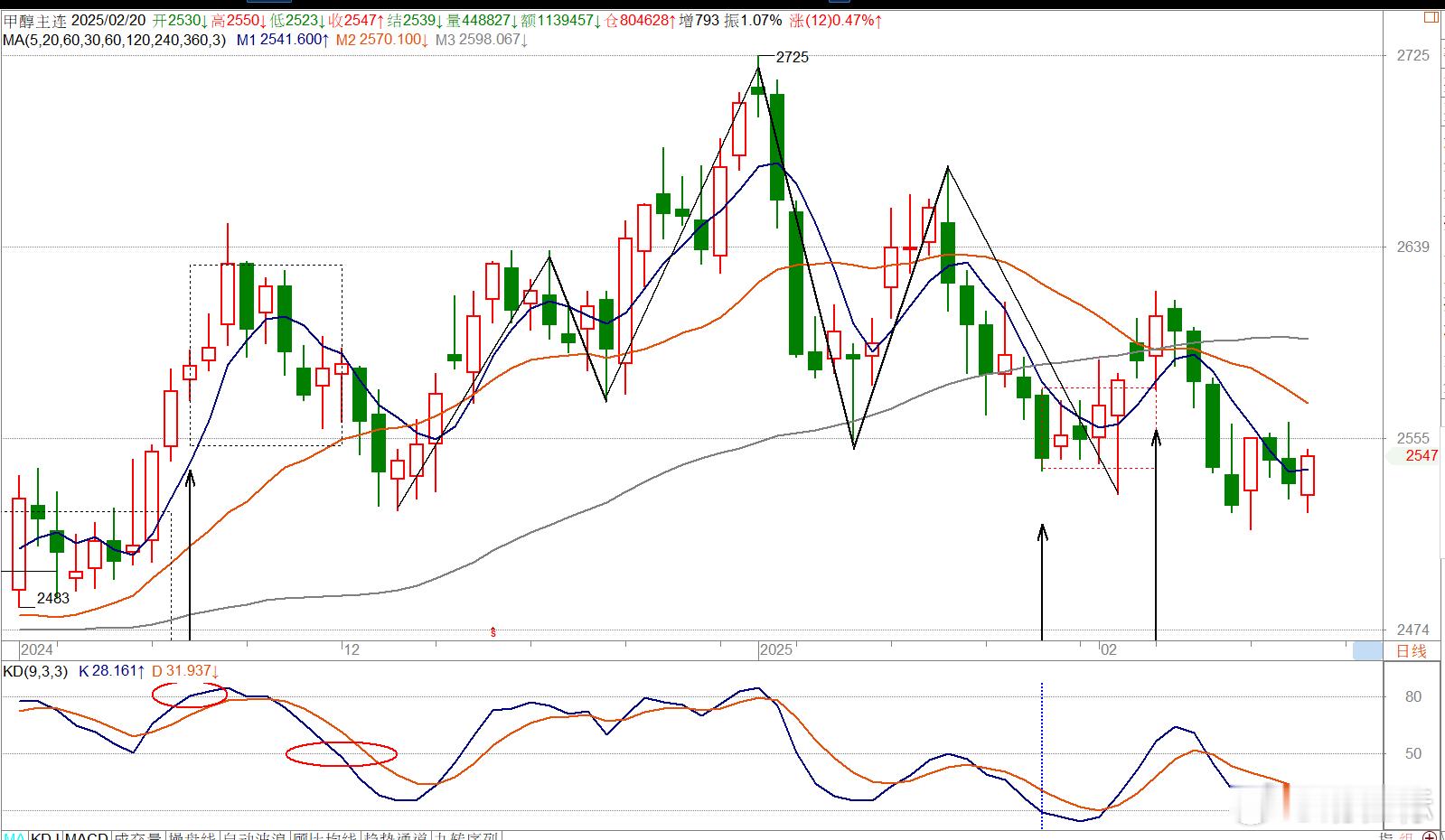Click the 2639 price axis label
The height and width of the screenshot is (840, 1445).
tap(1413, 247)
